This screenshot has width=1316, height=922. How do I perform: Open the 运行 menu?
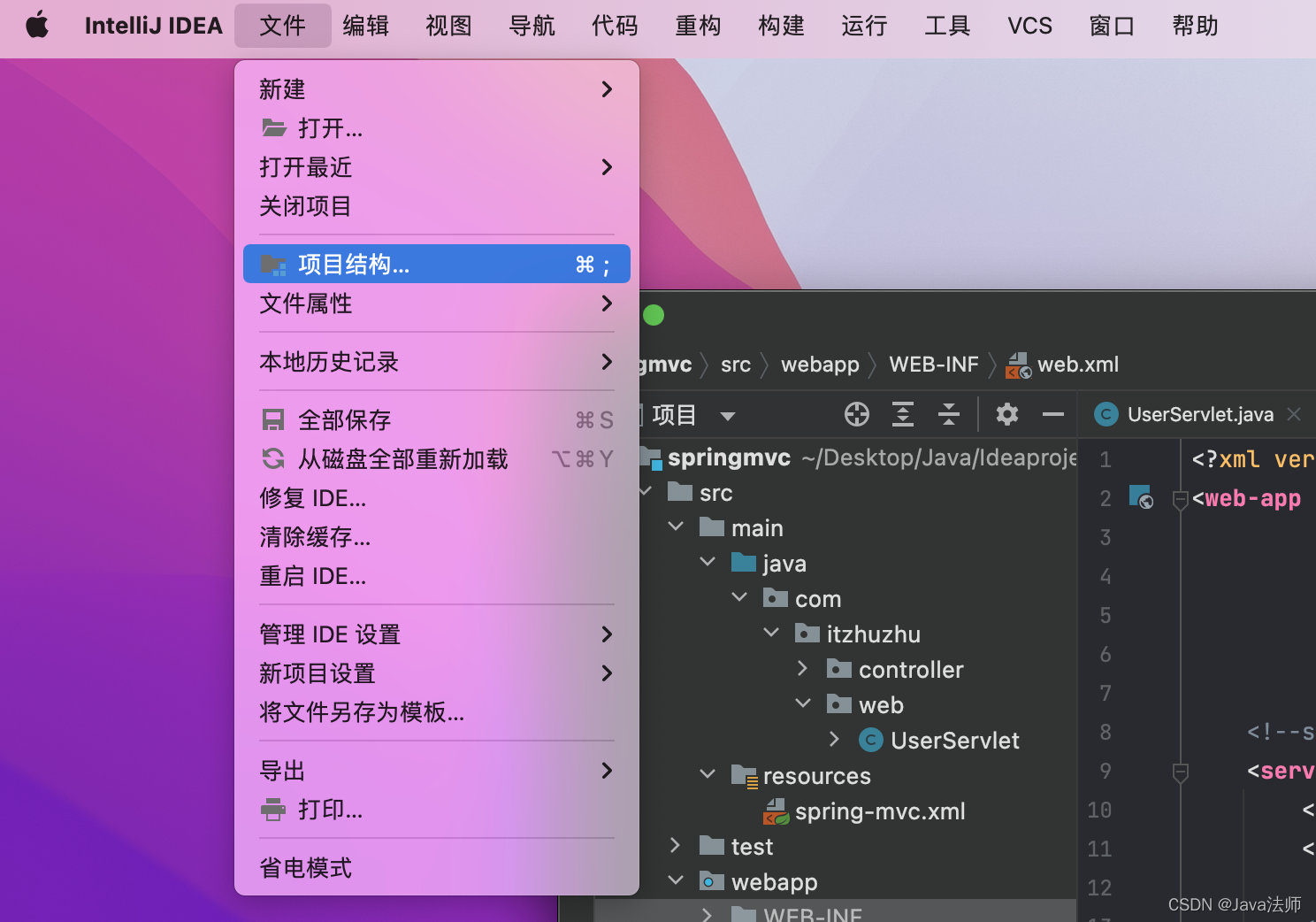(865, 26)
